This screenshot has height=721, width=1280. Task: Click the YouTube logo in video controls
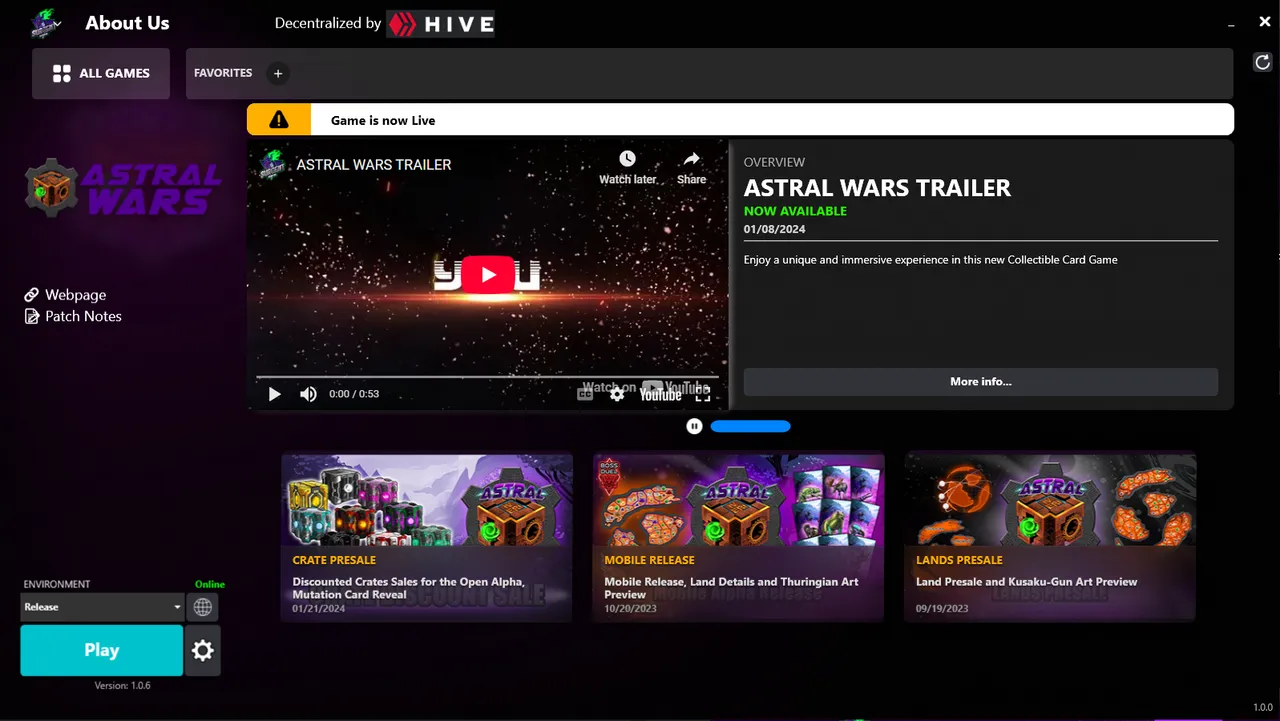click(660, 395)
